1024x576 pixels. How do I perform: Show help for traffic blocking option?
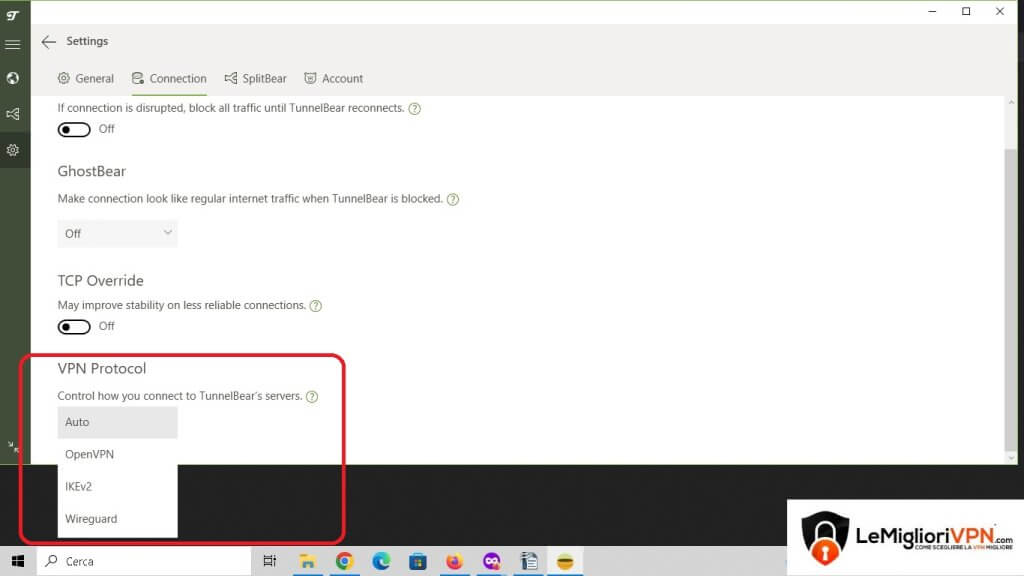415,109
